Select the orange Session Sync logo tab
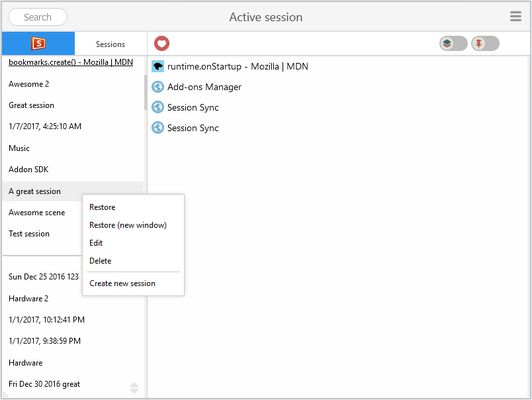This screenshot has width=532, height=400. (38, 43)
